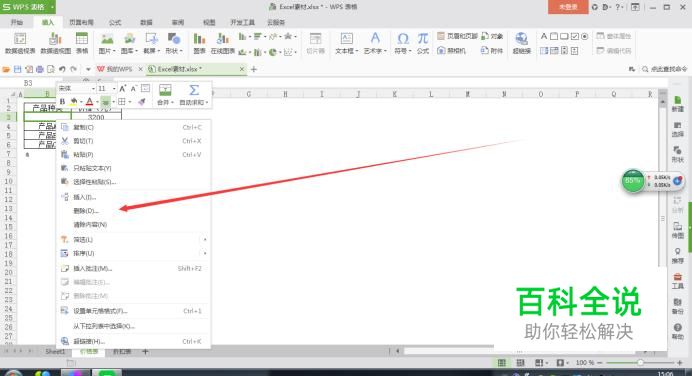Add a new document tab with plus
The width and height of the screenshot is (692, 376).
254,69
